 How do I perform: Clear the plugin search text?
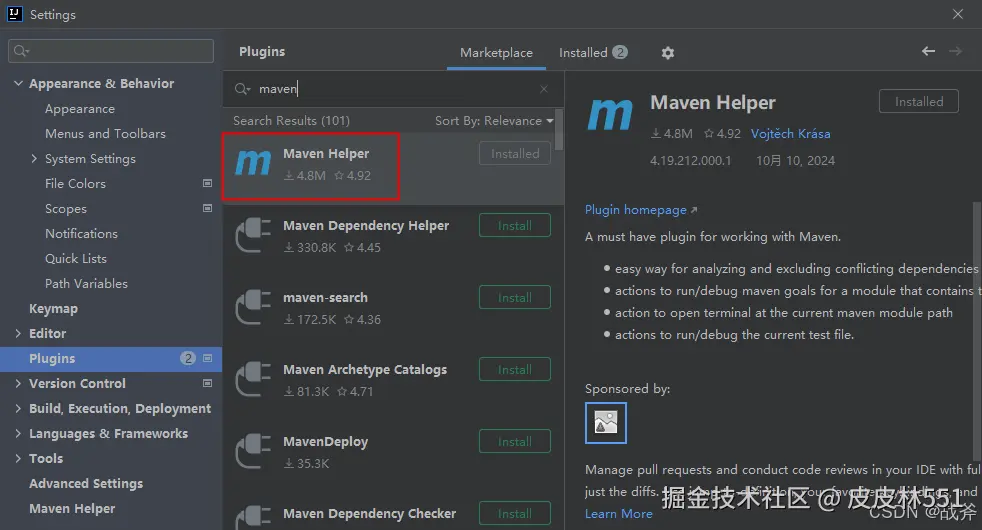(x=544, y=89)
